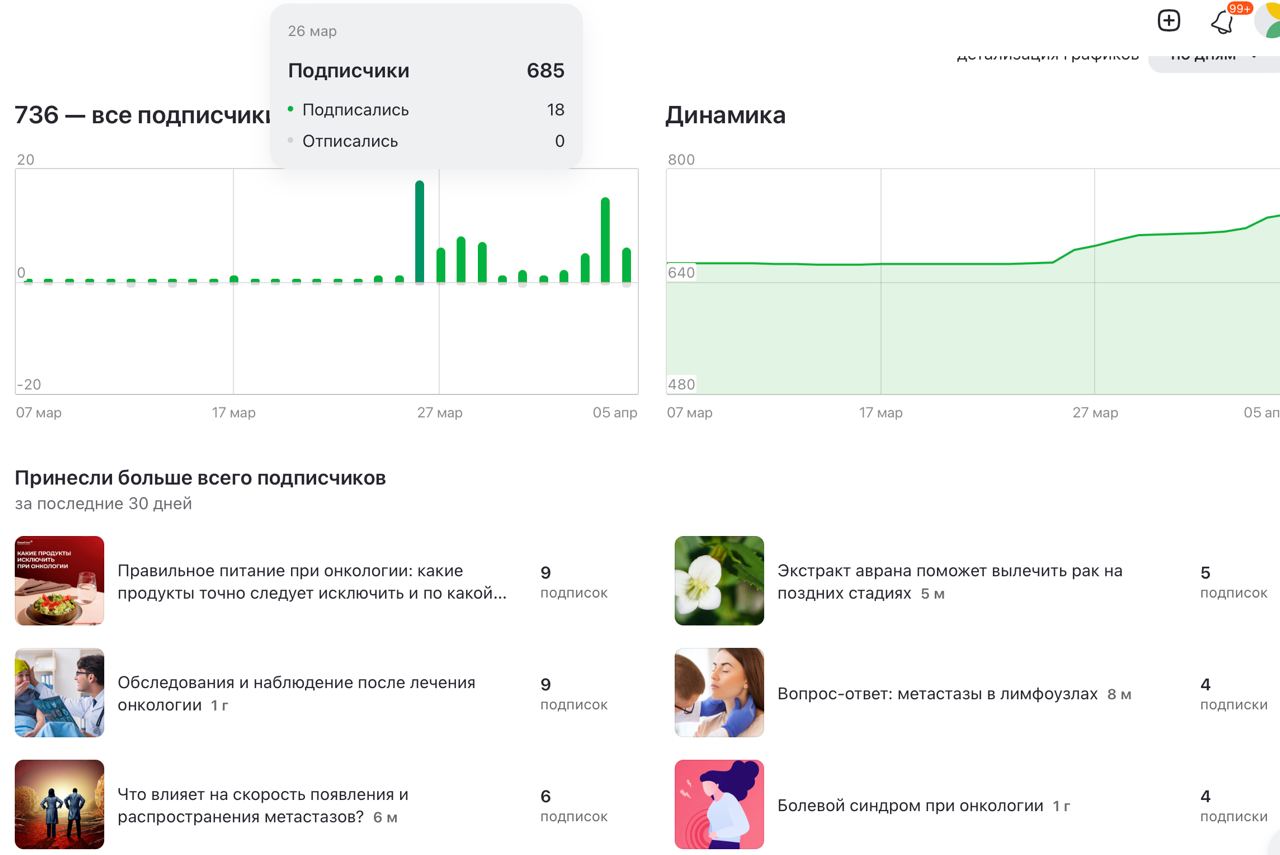Click the 'Подписались' row in the tooltip
Viewport: 1280px width, 855px height.
(x=426, y=110)
